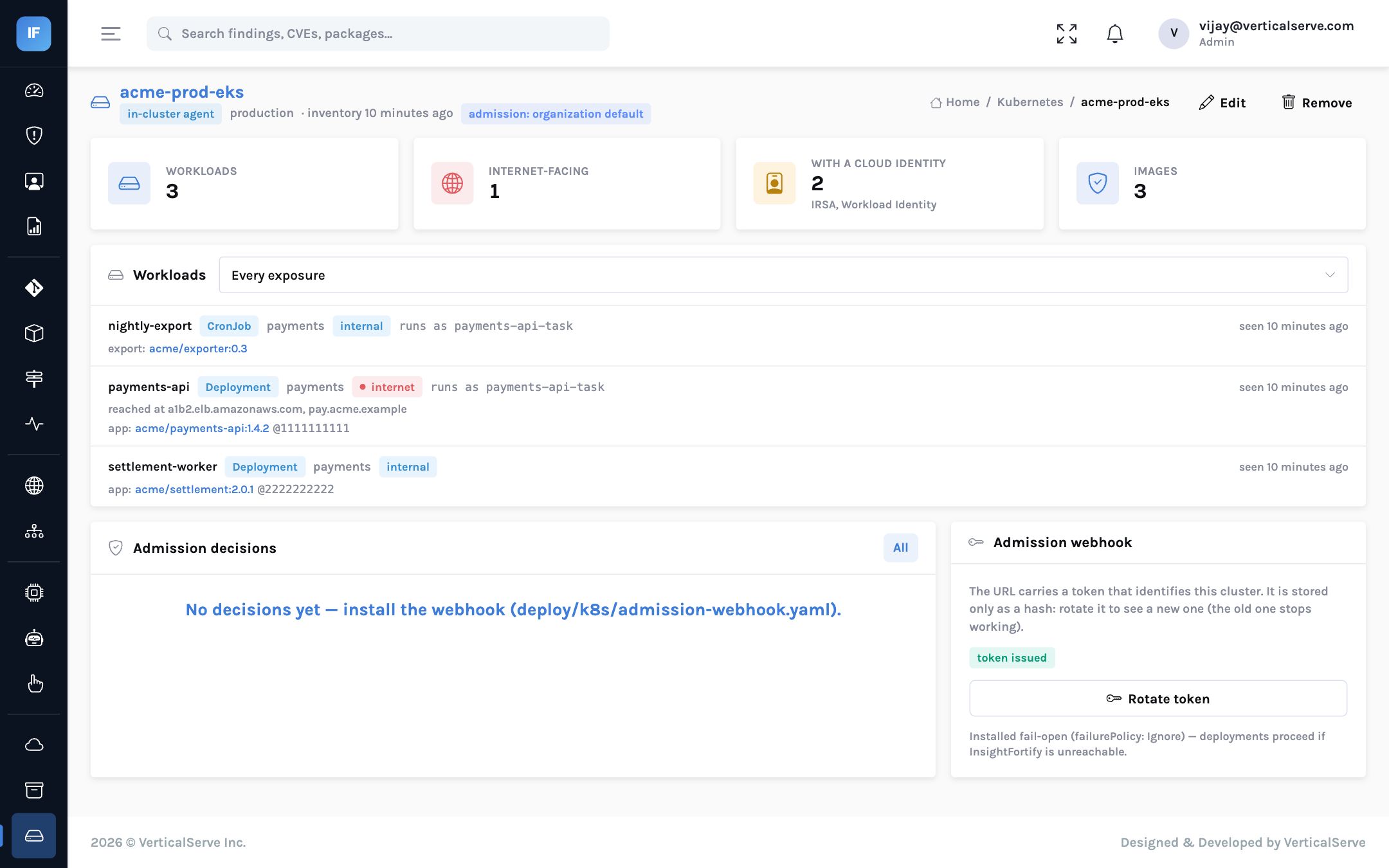The width and height of the screenshot is (1389, 868).
Task: Click the acme-prod-eks cluster title
Action: tap(182, 92)
